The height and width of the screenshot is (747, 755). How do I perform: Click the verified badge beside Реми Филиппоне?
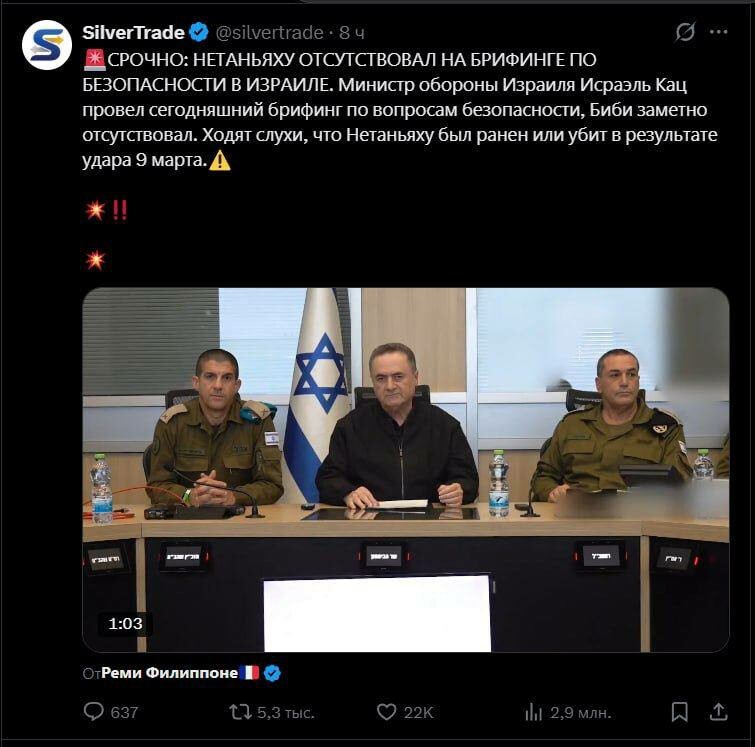273,673
